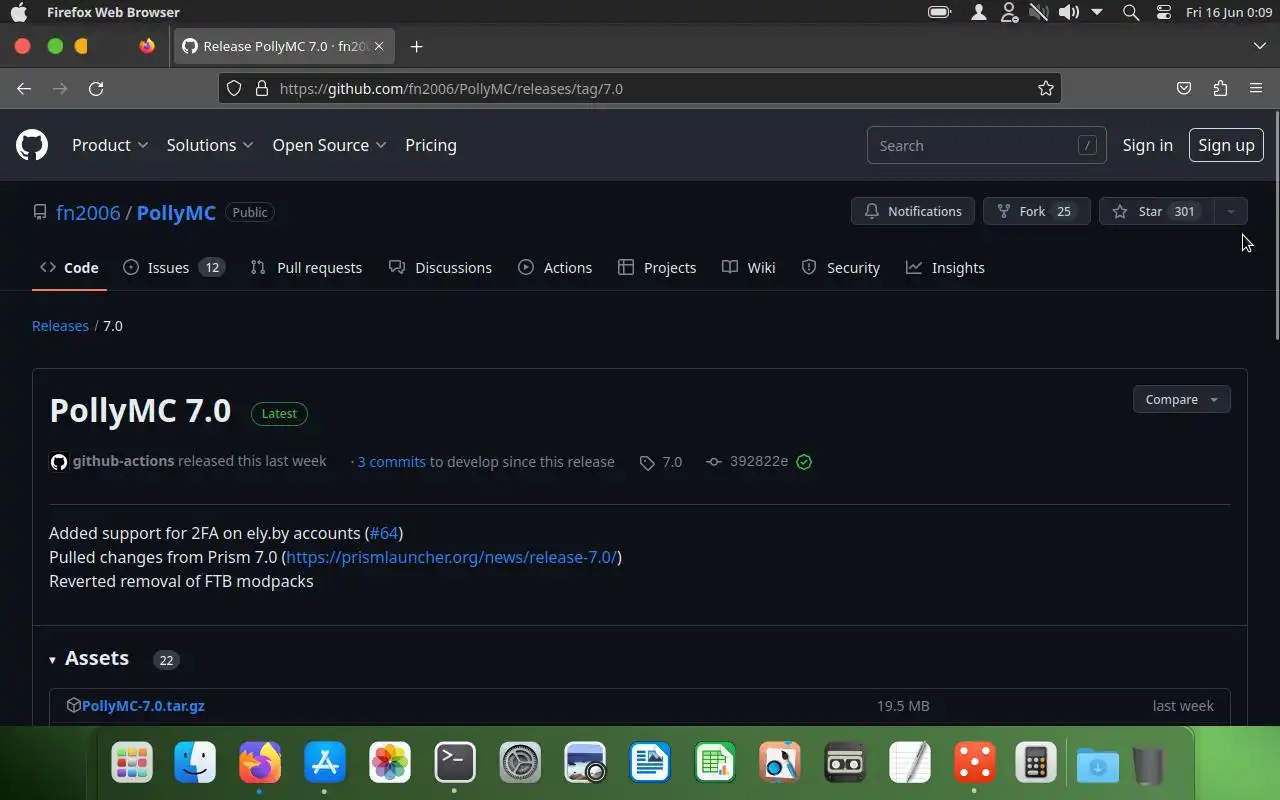Open Finder from the dock

(x=195, y=764)
